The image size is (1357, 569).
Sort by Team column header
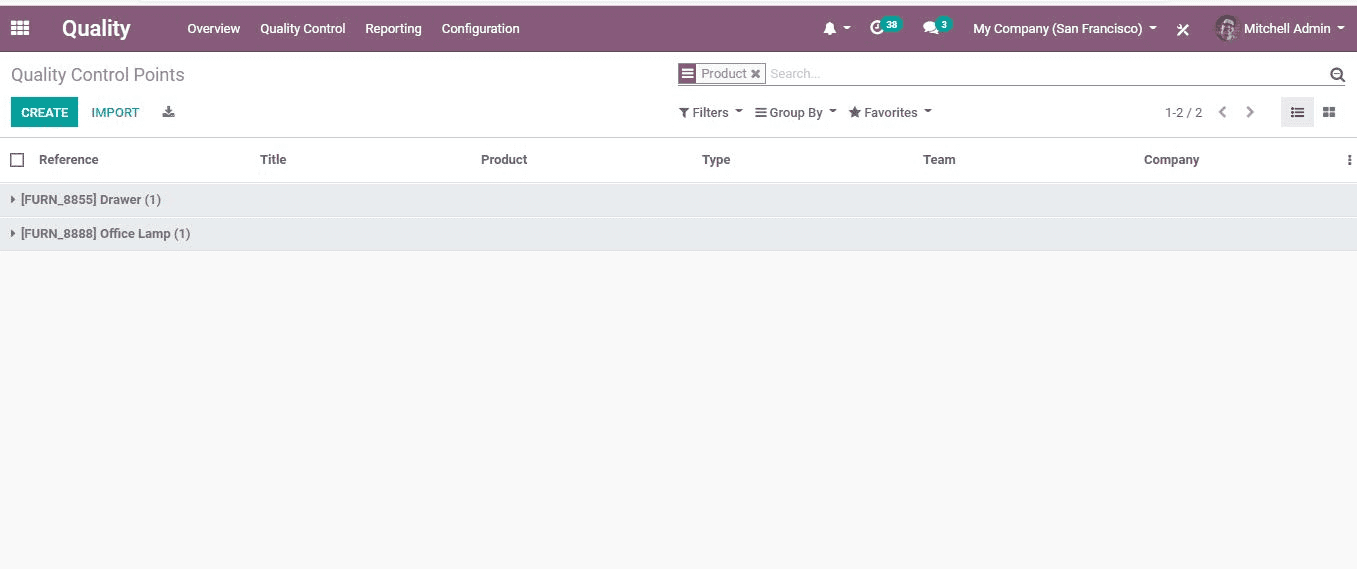(x=939, y=160)
